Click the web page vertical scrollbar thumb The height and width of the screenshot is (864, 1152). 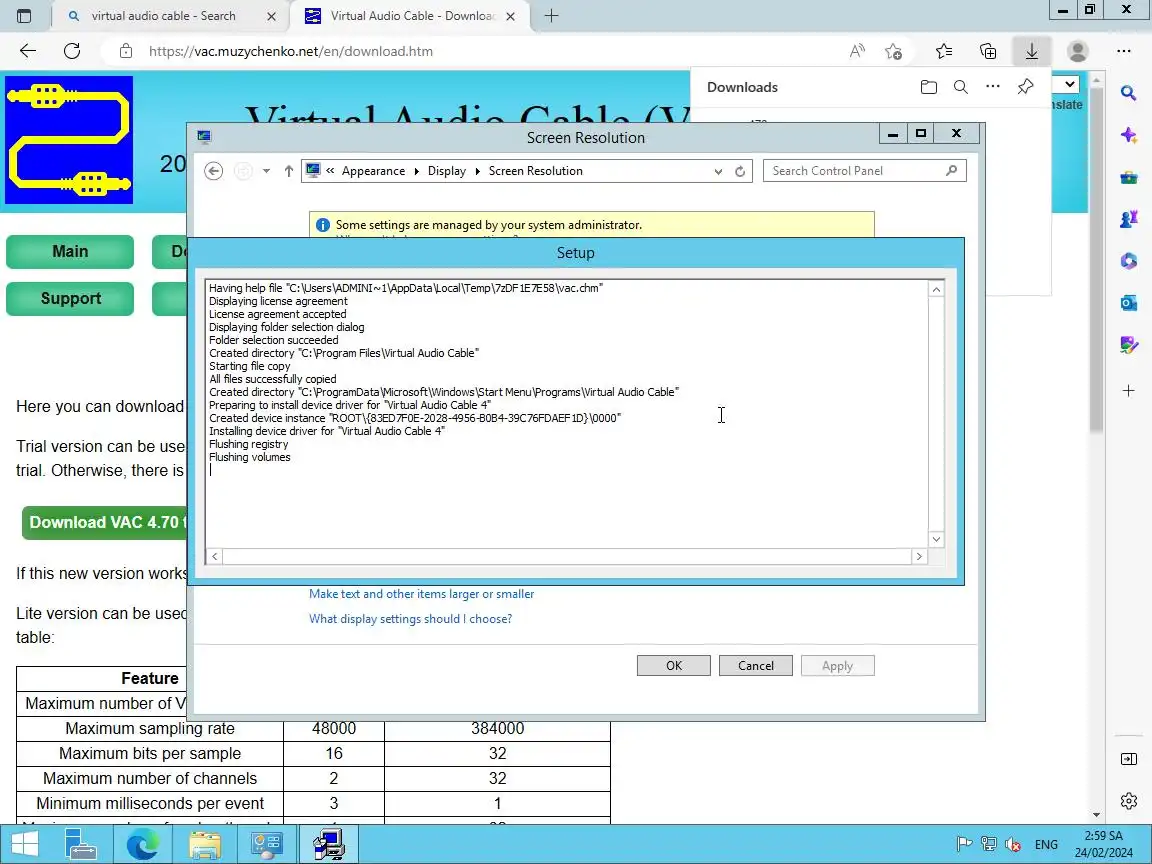point(1096,261)
